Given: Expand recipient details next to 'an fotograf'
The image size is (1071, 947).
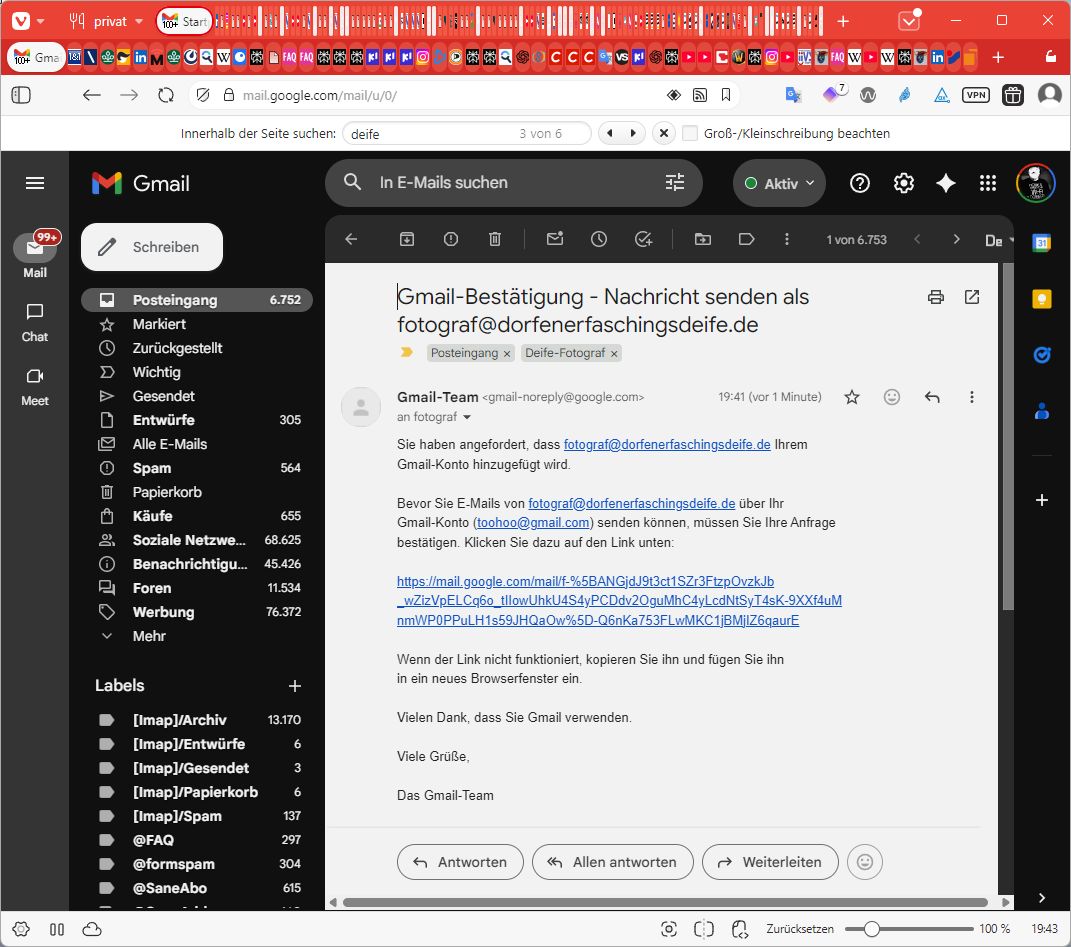Looking at the screenshot, I should 466,417.
